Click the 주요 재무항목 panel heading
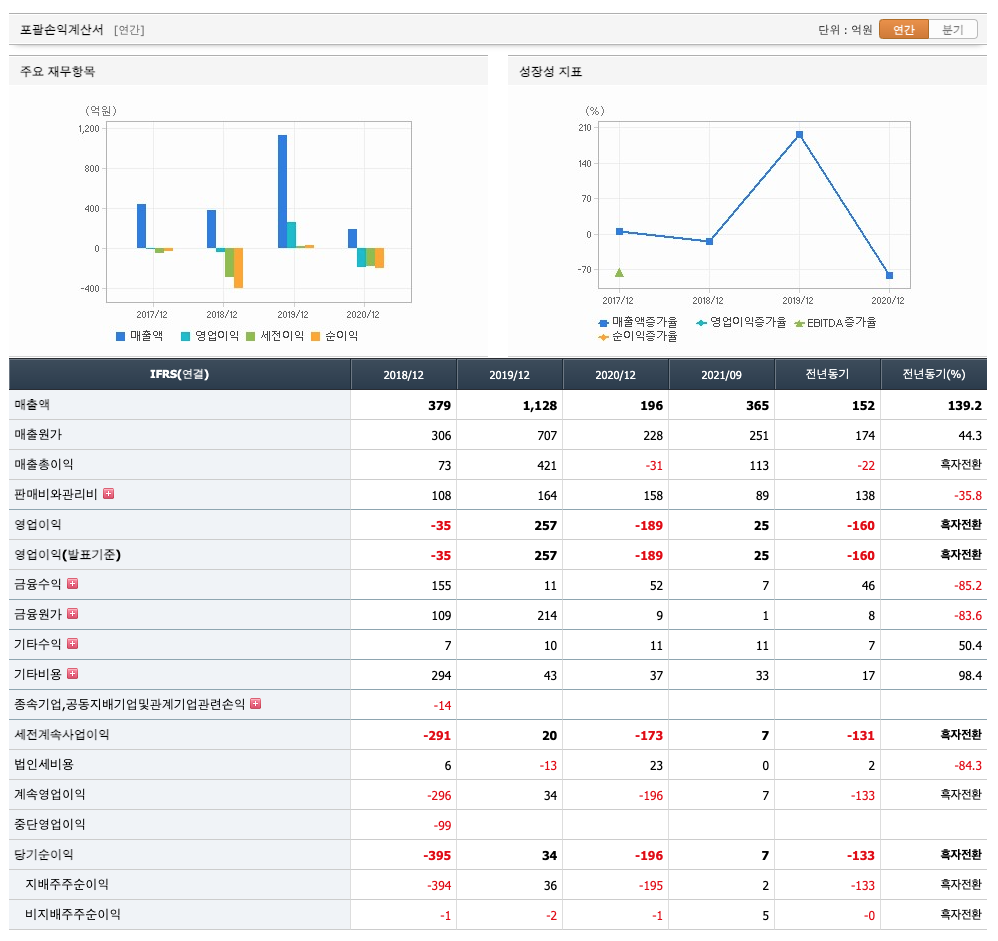 [x=58, y=71]
